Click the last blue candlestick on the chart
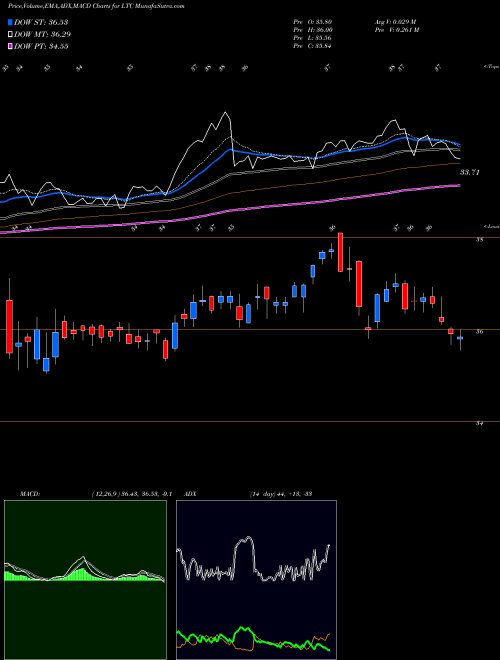This screenshot has width=500, height=660. pyautogui.click(x=460, y=338)
